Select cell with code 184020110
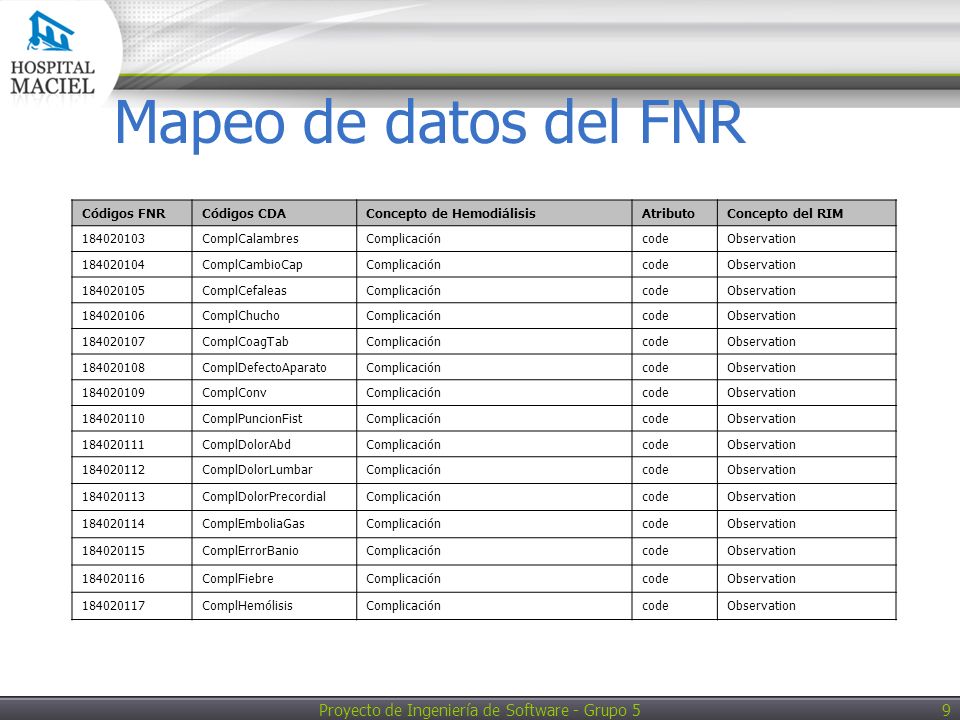960x720 pixels. [132, 418]
